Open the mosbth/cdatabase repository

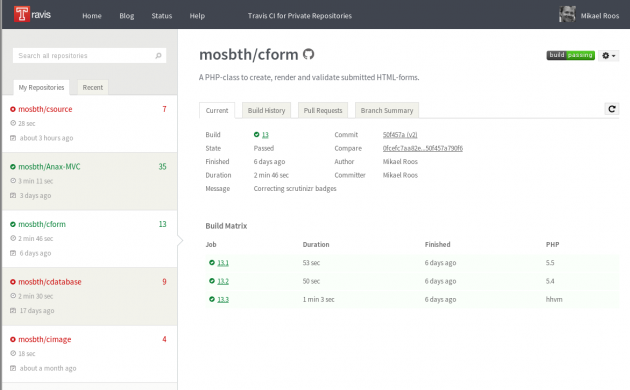[x=50, y=282]
